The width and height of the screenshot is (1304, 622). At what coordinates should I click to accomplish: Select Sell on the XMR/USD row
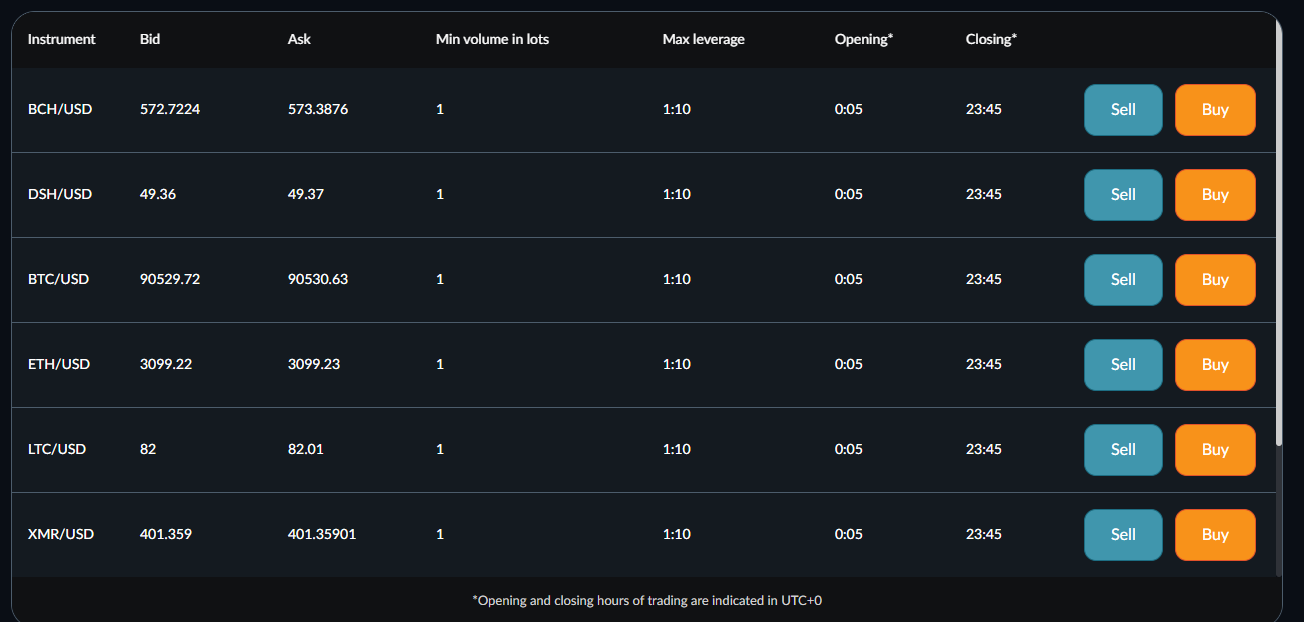click(x=1122, y=535)
